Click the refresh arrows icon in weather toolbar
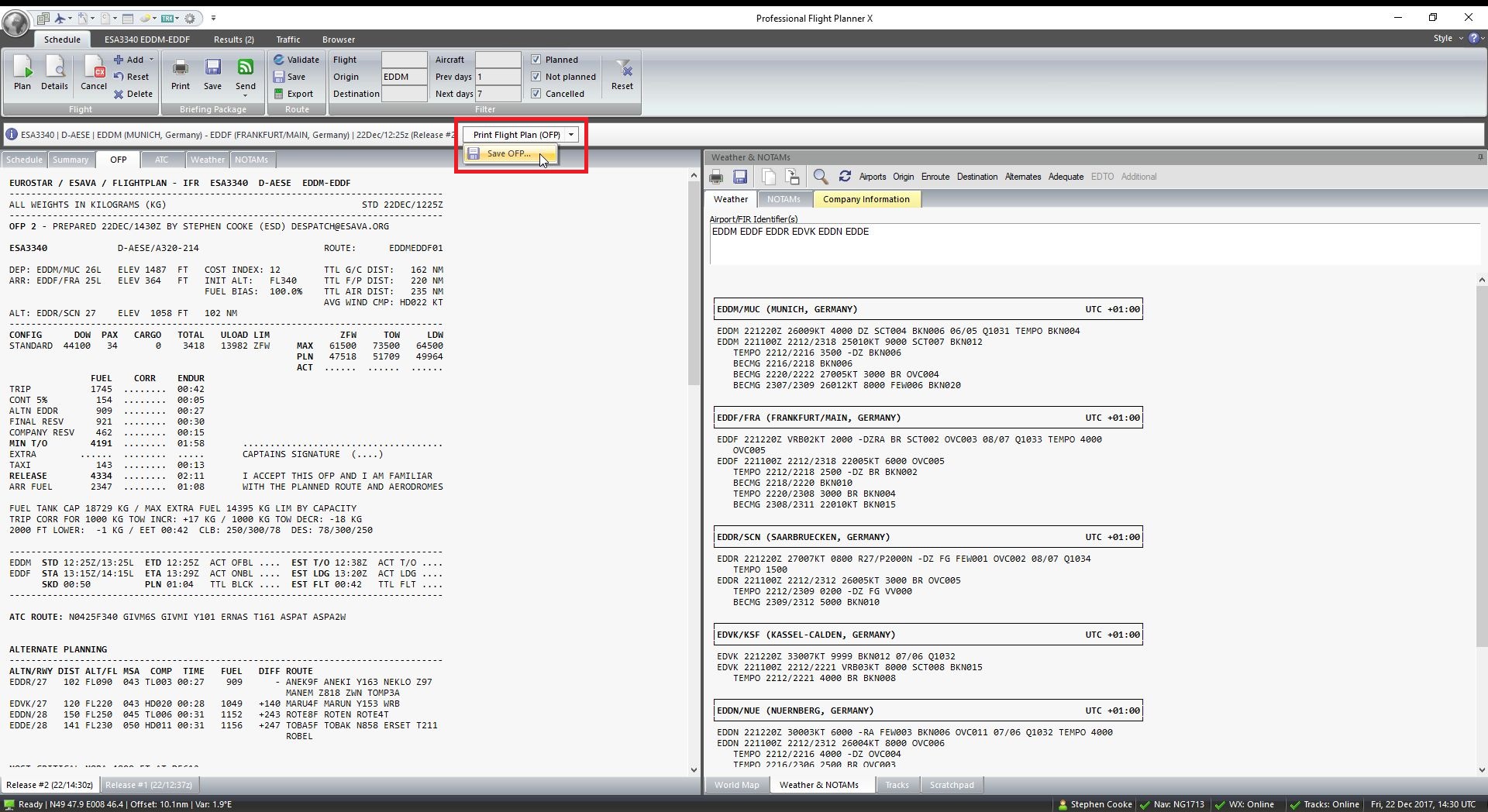 845,177
